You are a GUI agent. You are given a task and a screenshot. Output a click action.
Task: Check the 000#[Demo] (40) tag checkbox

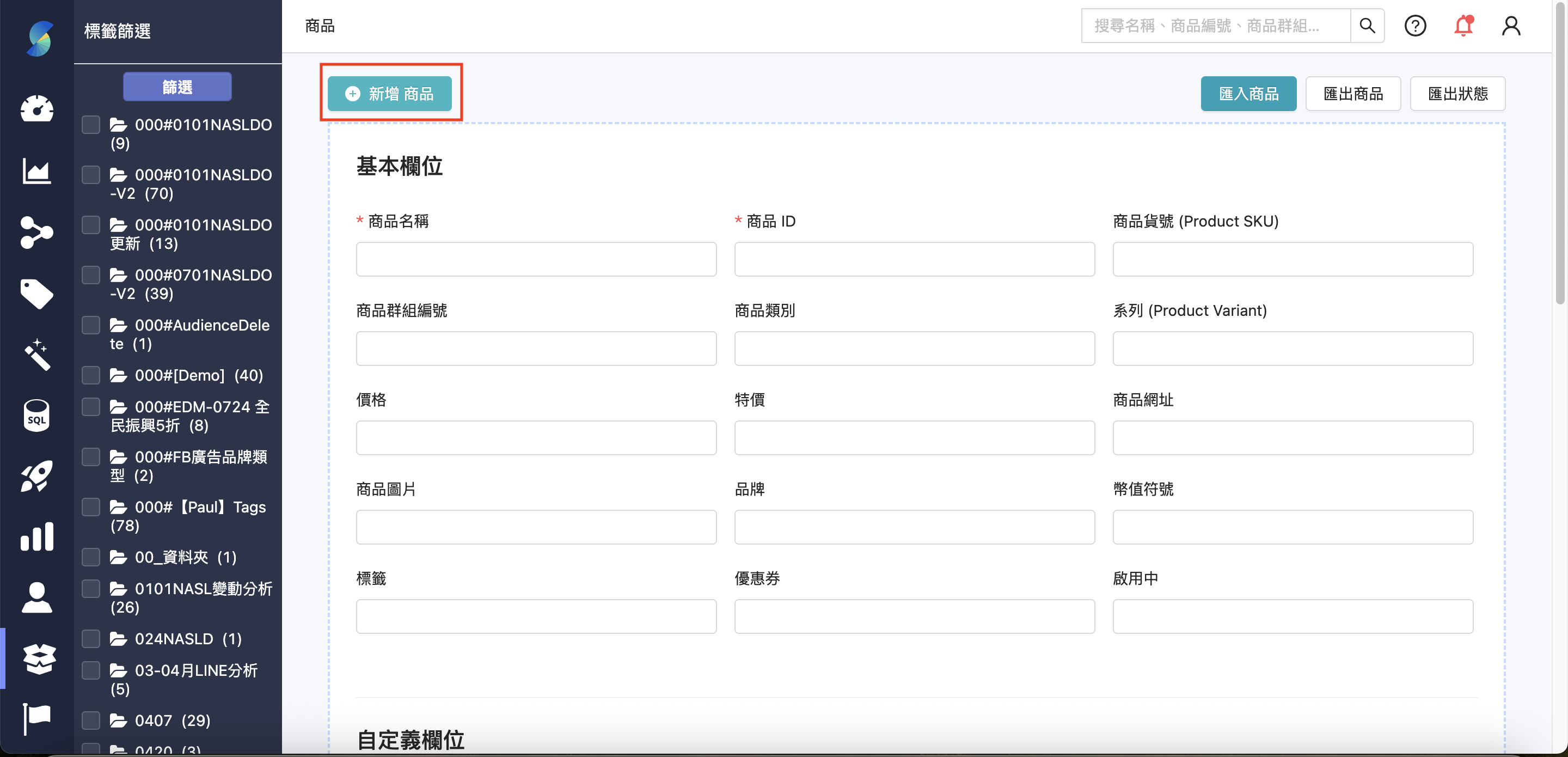(91, 375)
